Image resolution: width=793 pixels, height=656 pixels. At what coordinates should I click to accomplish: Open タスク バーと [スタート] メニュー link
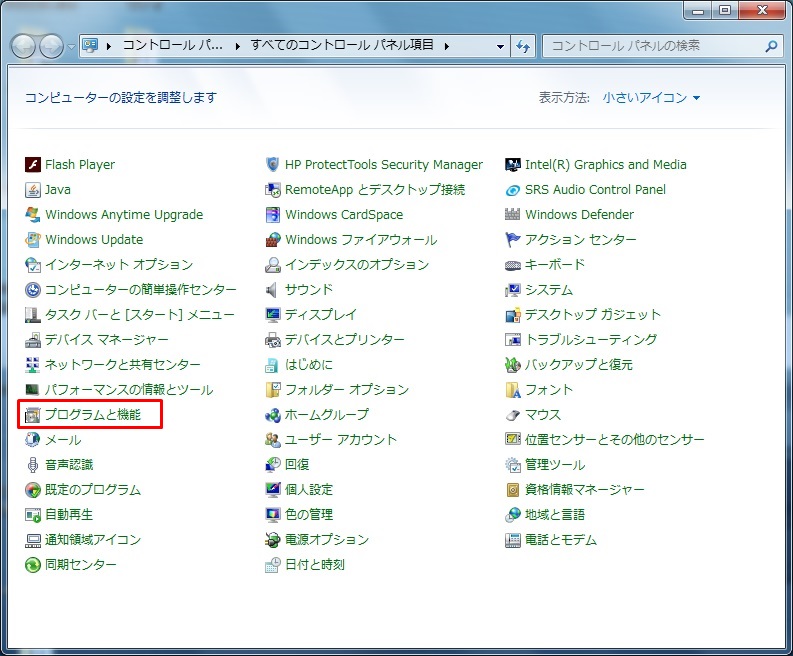click(x=140, y=315)
